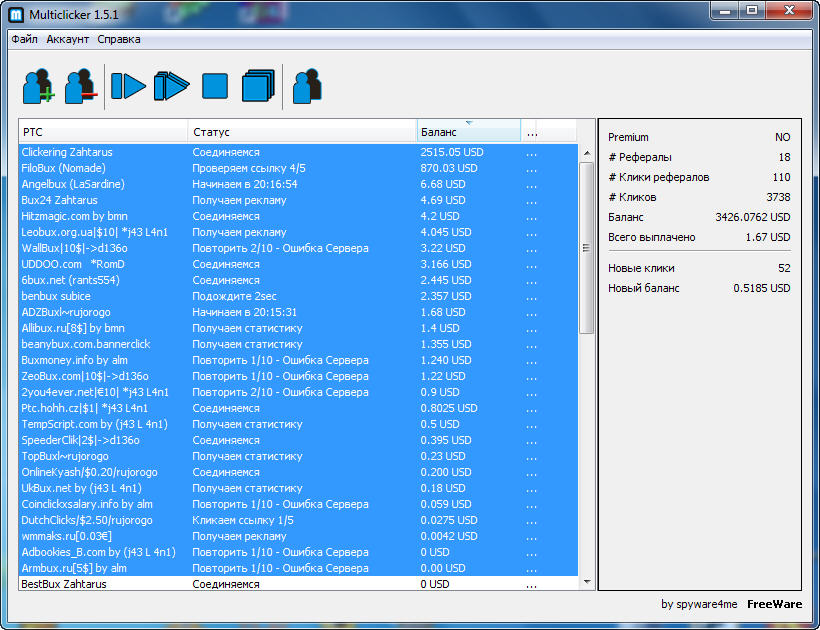Viewport: 820px width, 630px height.
Task: Select the UDDOO.com *RomD row
Action: click(299, 264)
